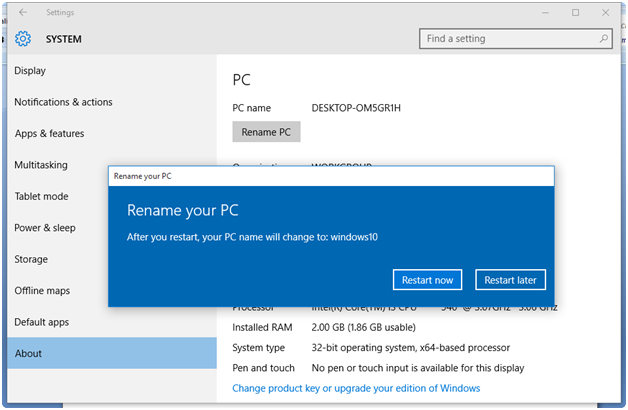
Task: Open Power & sleep settings
Action: click(45, 228)
